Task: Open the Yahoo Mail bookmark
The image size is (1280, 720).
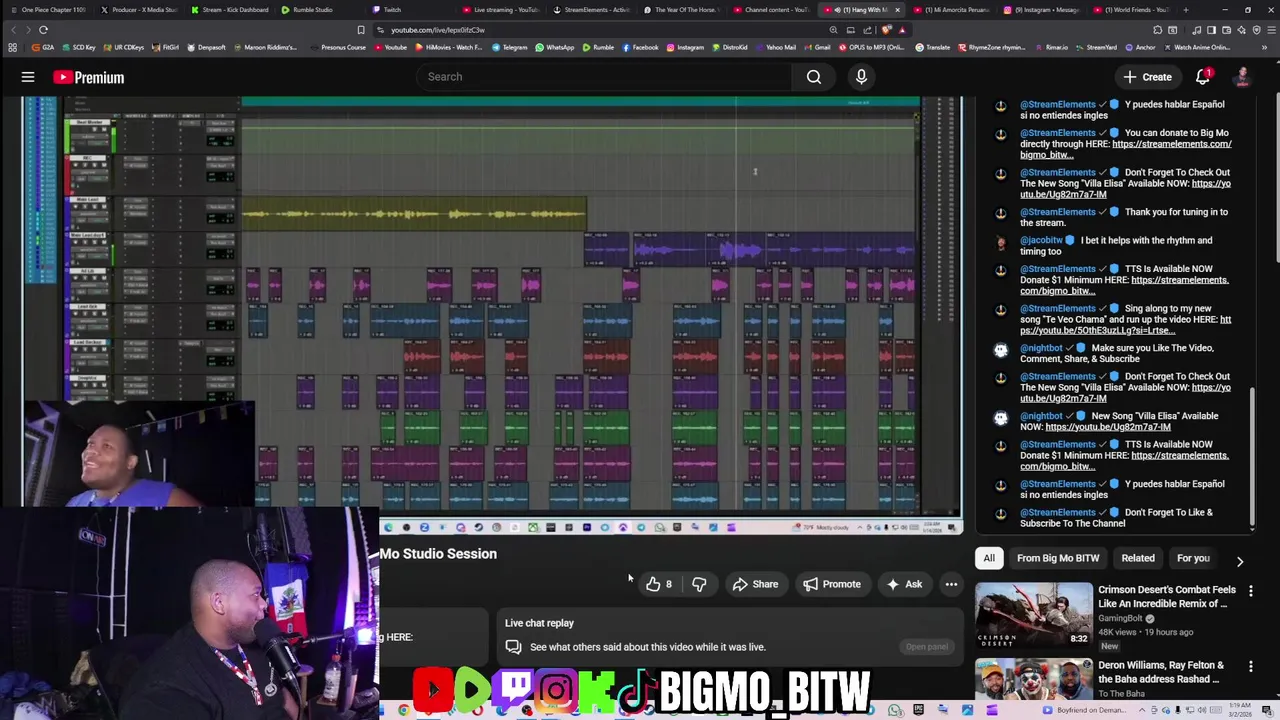Action: (x=776, y=47)
